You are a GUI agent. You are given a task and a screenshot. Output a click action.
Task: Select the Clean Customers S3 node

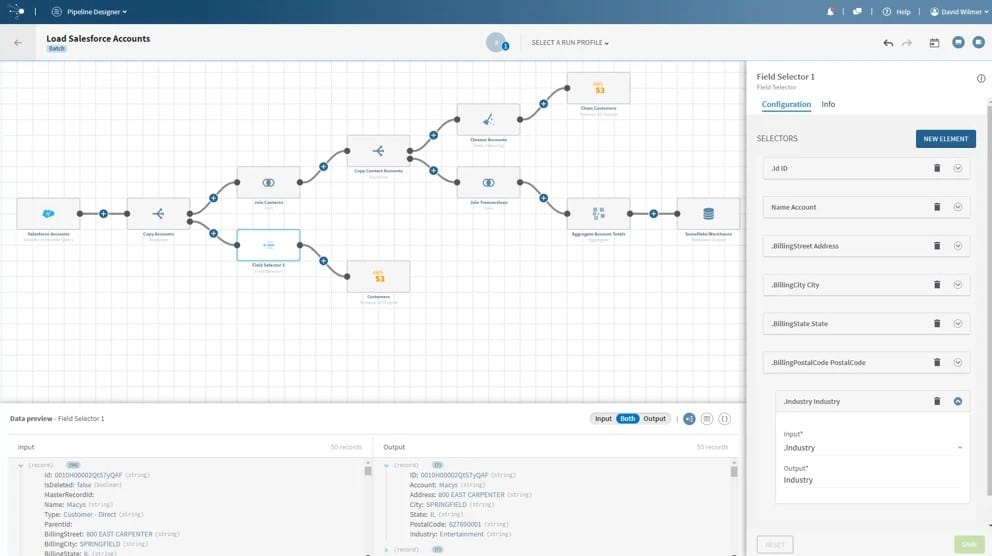(x=598, y=88)
